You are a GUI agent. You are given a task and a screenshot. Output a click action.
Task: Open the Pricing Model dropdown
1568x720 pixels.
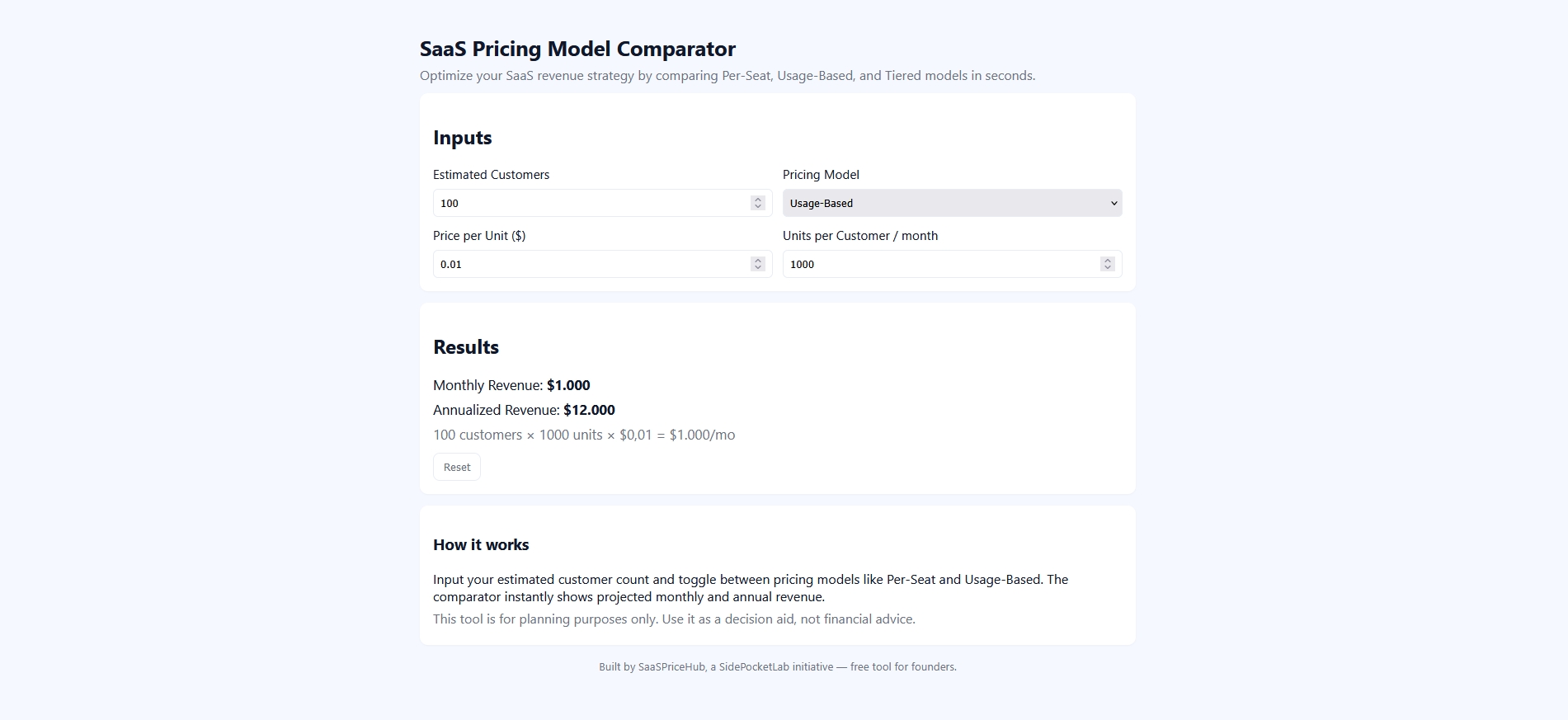952,203
